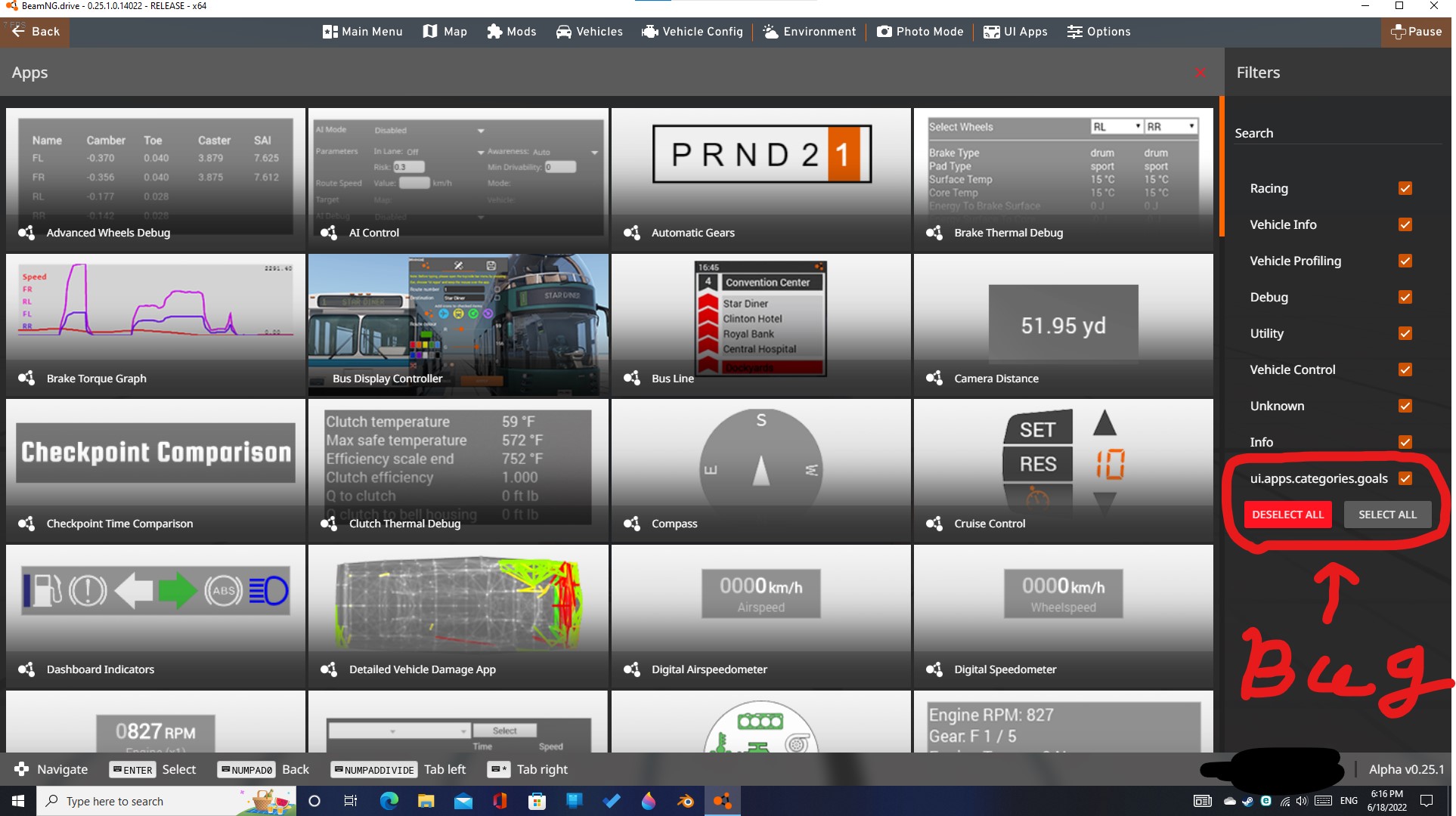Toggle the ui.apps.categories.goals checkbox

point(1405,478)
